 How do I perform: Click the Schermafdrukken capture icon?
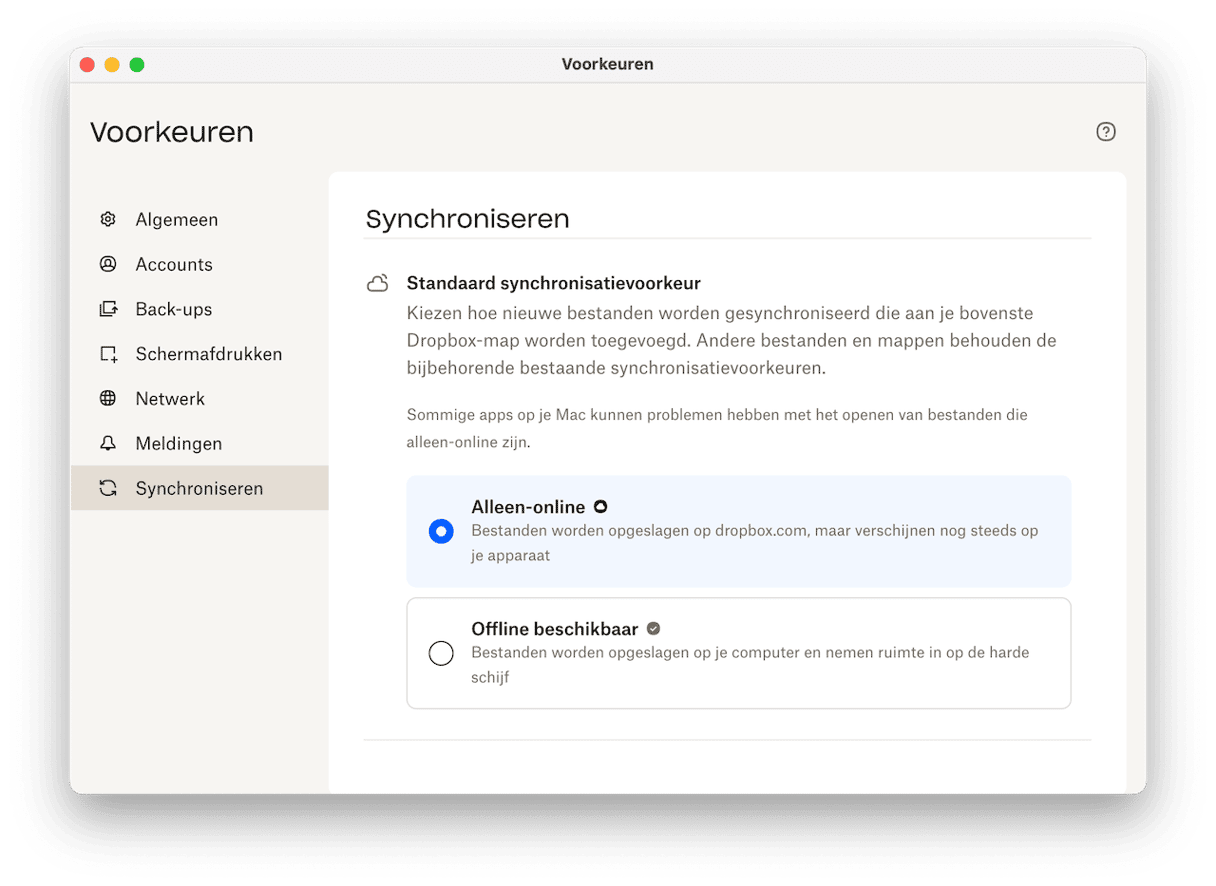pyautogui.click(x=108, y=354)
